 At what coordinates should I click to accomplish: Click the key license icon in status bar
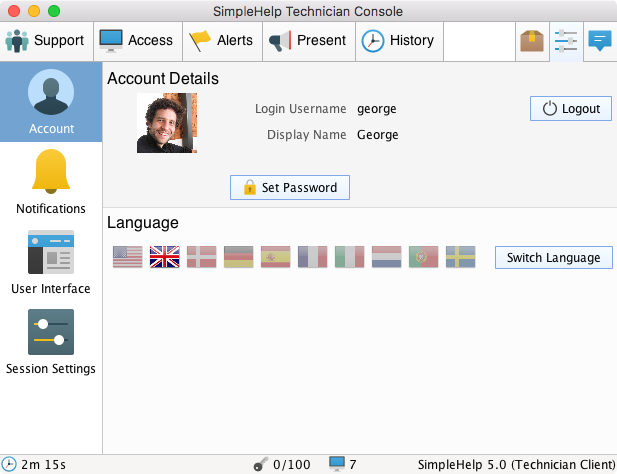(x=260, y=464)
